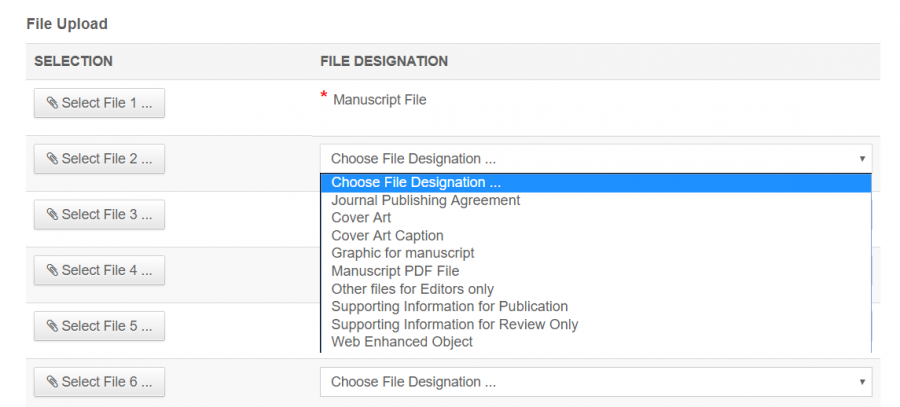Select 'Choose File Designation ...' highlighted option
This screenshot has width=900, height=407.
pyautogui.click(x=416, y=182)
